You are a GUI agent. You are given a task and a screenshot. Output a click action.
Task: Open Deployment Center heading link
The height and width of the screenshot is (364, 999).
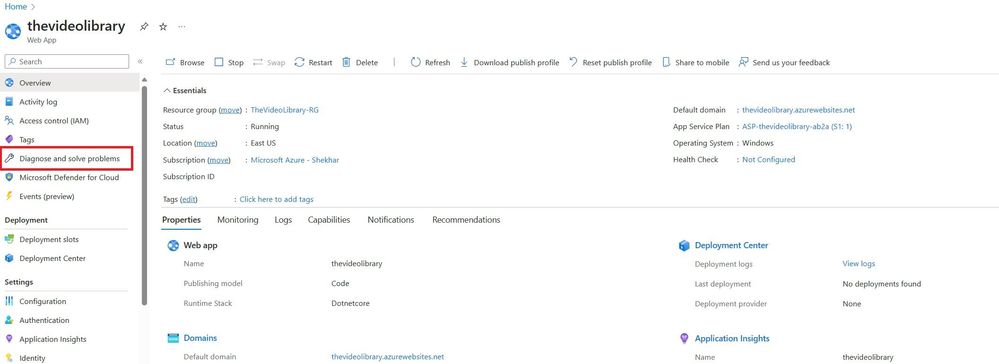(731, 245)
